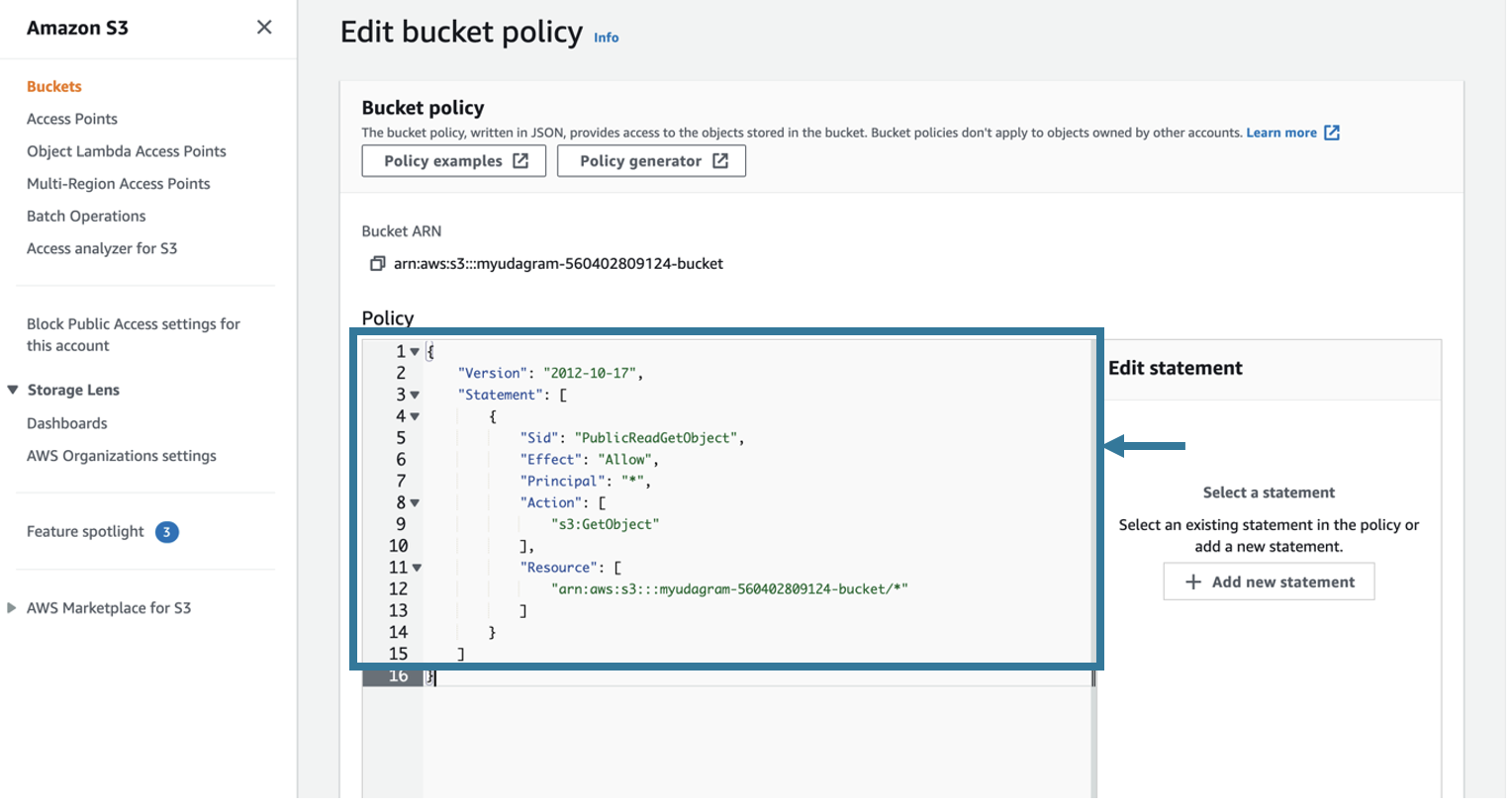1512x805 pixels.
Task: Click the Info link beside Edit bucket policy
Action: click(x=606, y=38)
